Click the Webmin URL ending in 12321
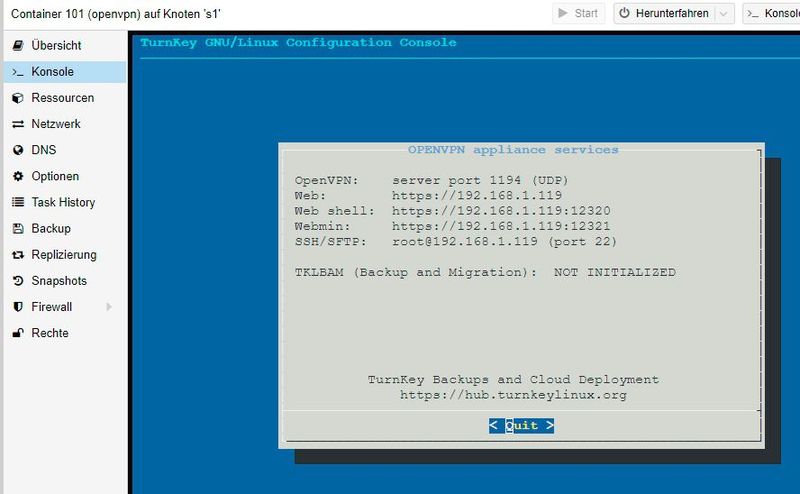 tap(501, 226)
